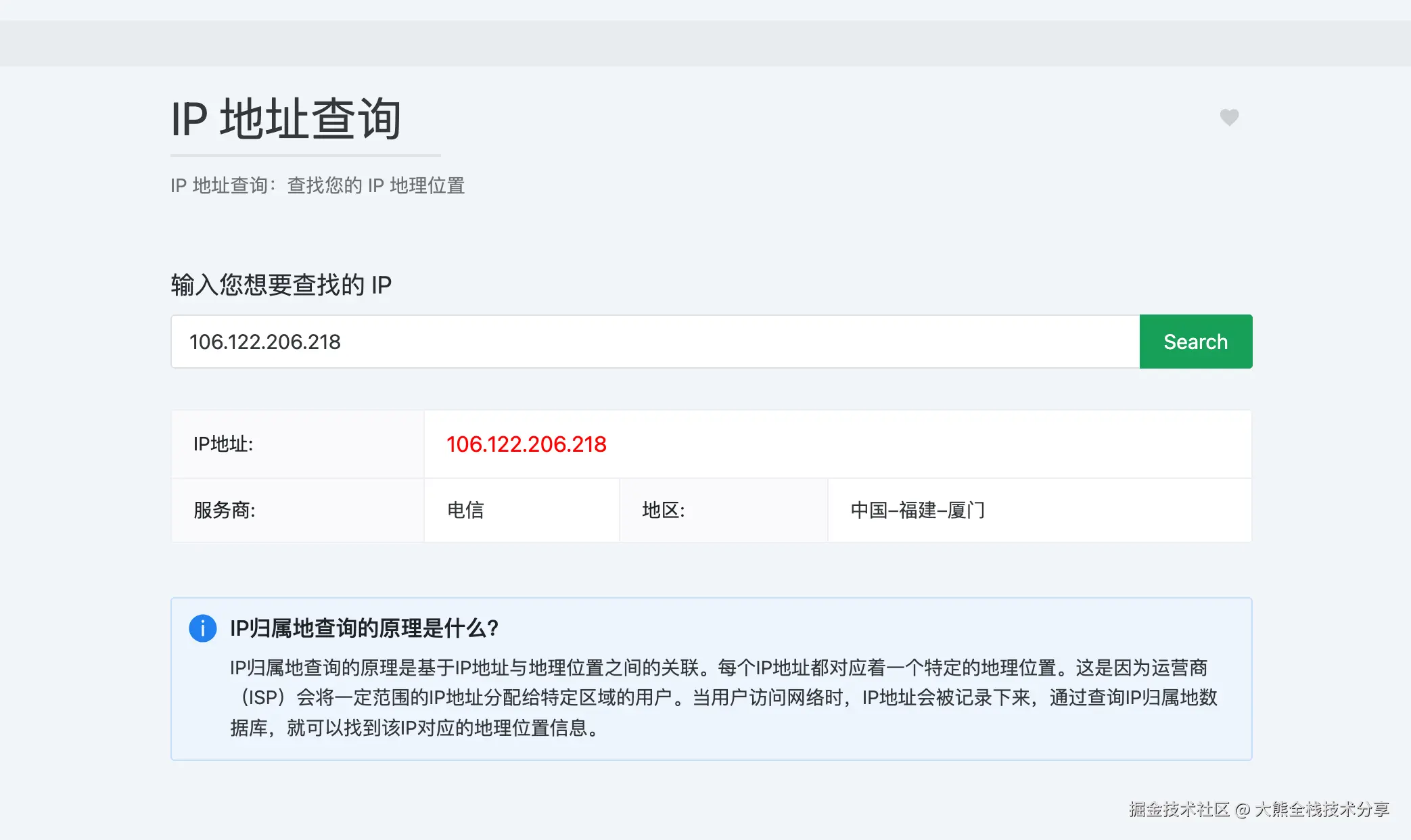Click the IP 地址查询 page title

(x=286, y=119)
